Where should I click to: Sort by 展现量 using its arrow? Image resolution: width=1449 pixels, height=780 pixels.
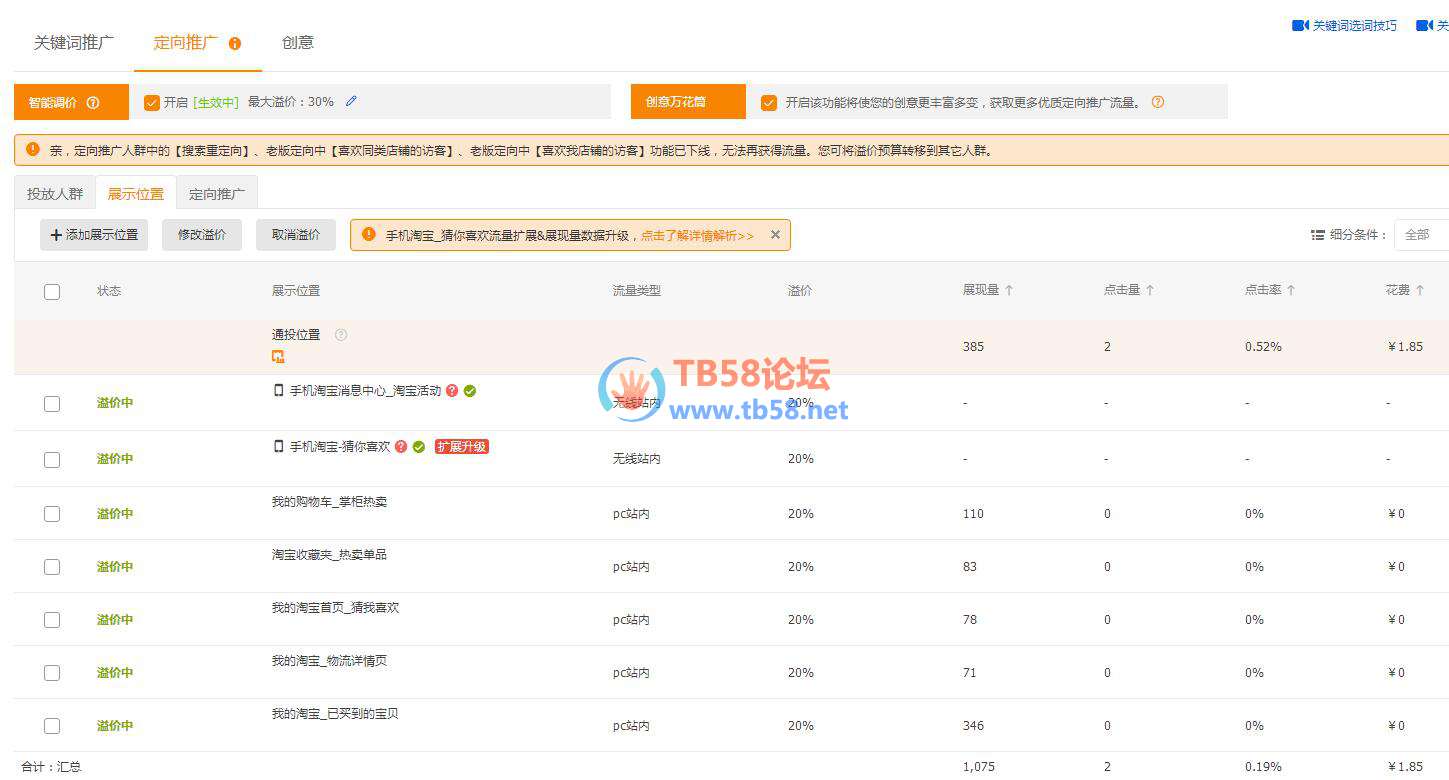[x=1009, y=290]
